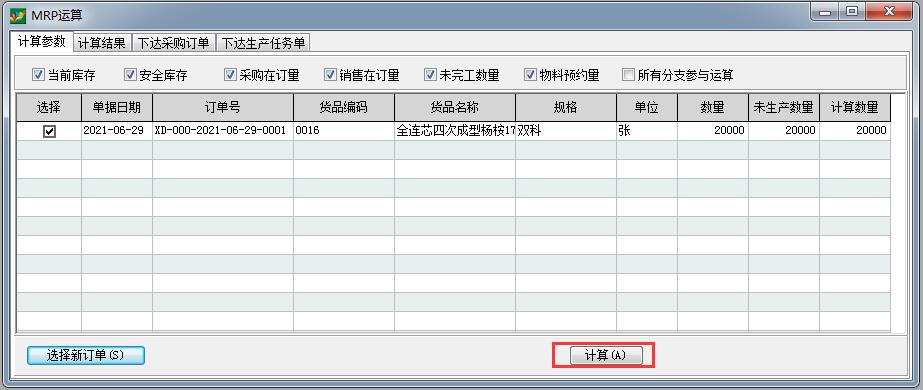923x390 pixels.
Task: Click the 未生产数量 column header
Action: click(783, 108)
